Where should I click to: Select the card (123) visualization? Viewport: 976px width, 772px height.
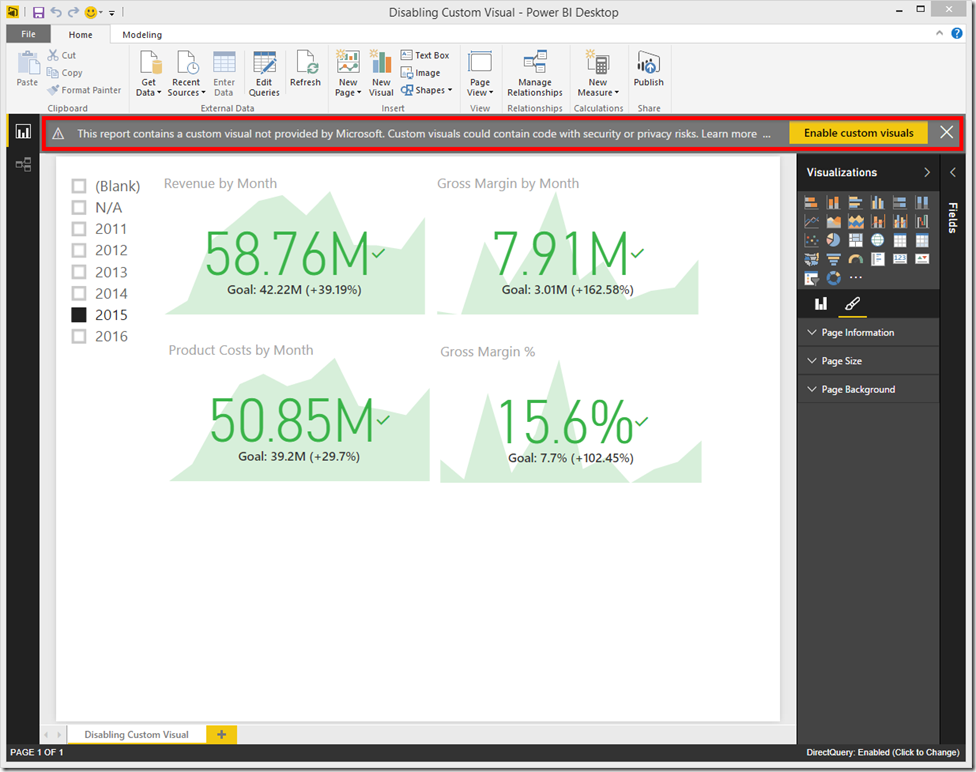pos(900,259)
